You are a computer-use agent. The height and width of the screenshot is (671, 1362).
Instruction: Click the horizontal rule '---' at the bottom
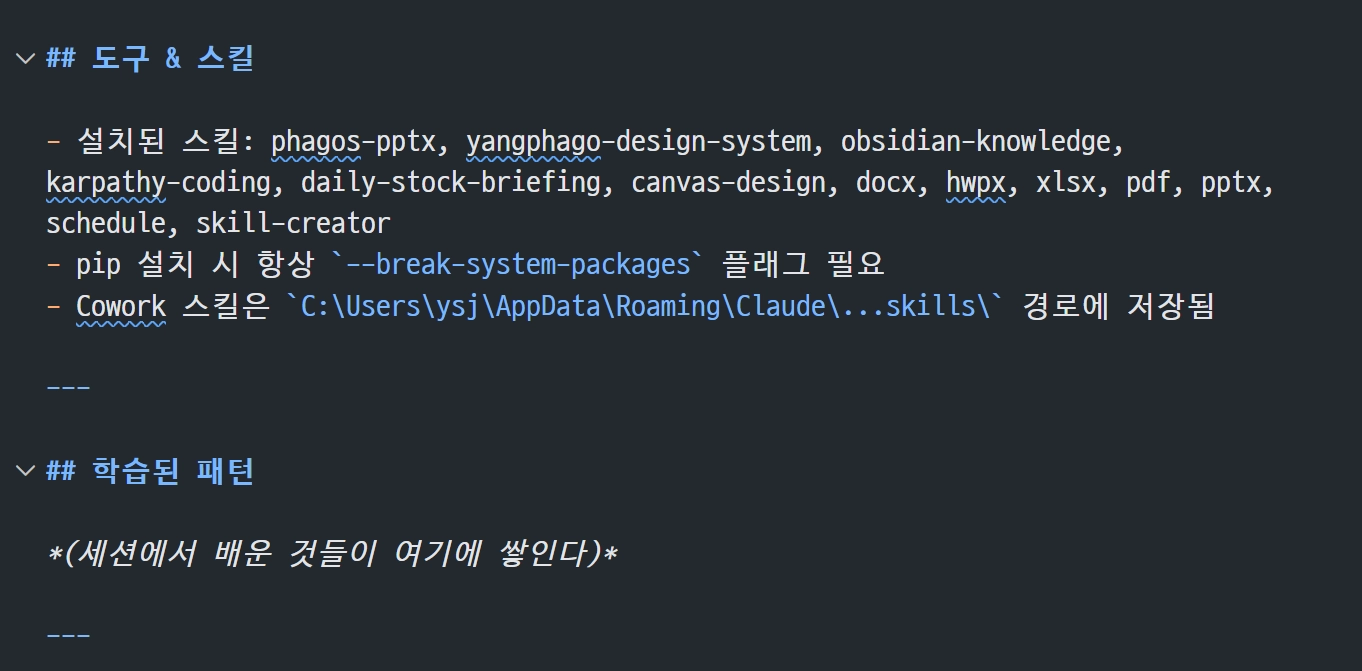click(68, 635)
